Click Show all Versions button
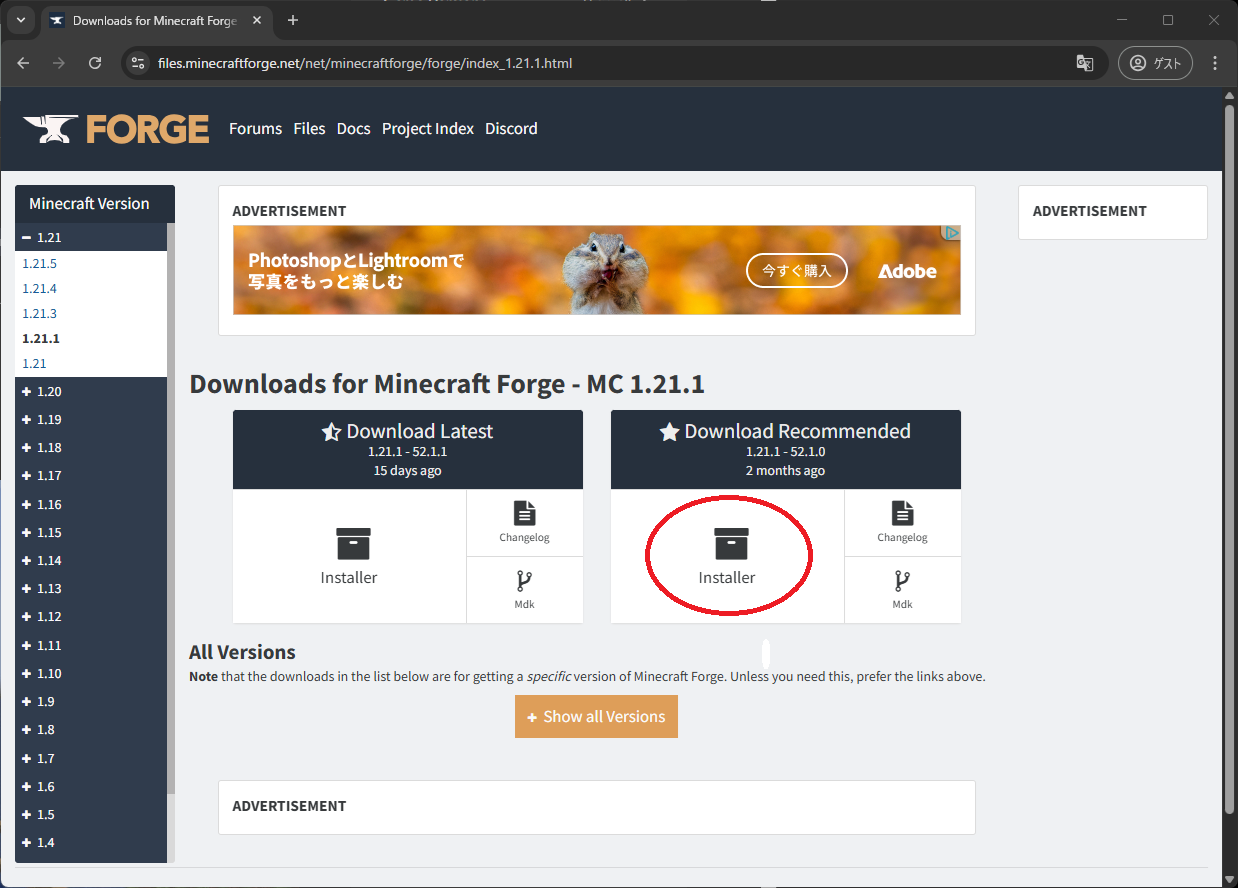 [596, 717]
